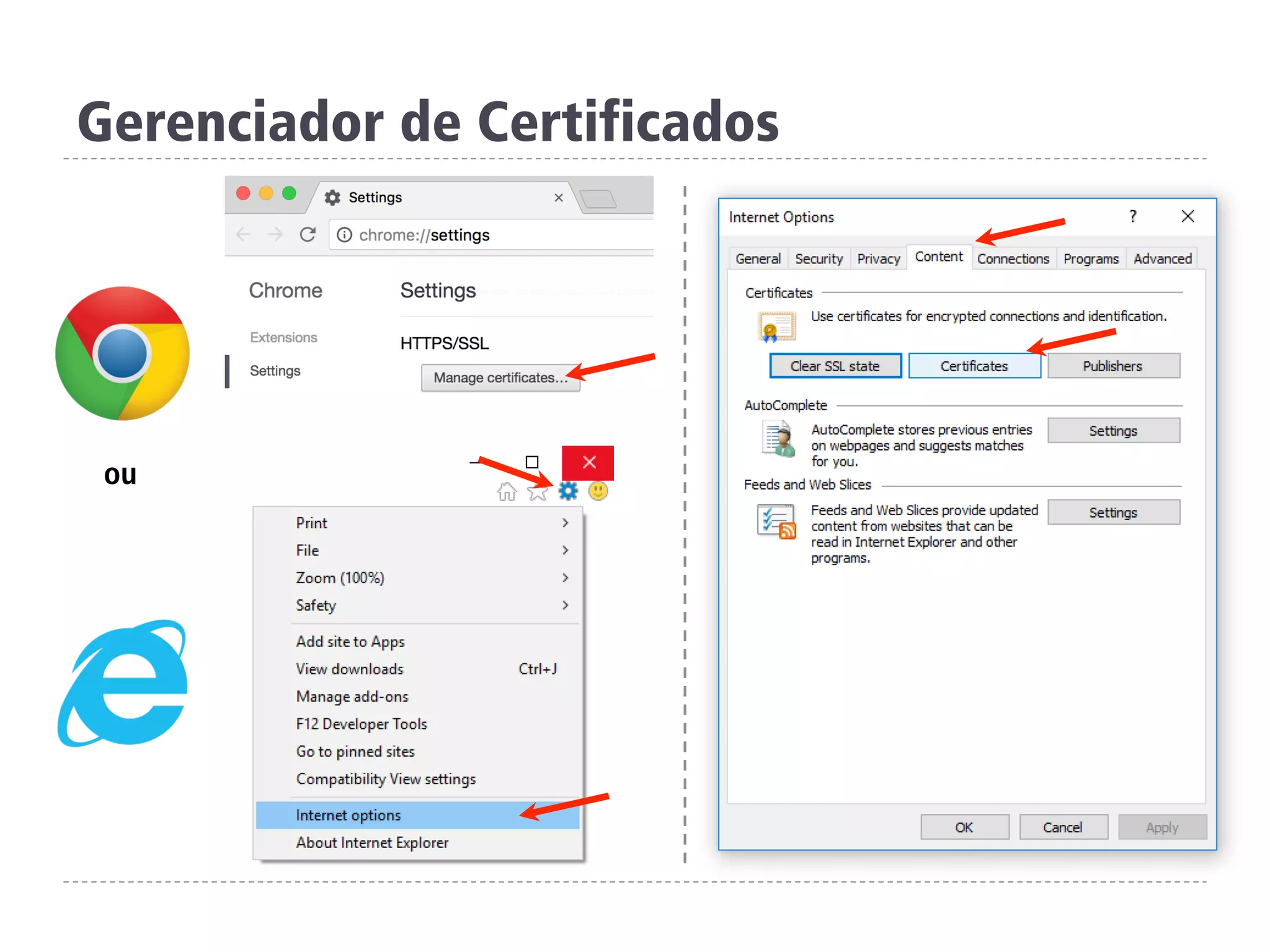
Task: Close the Internet Explorer window
Action: click(588, 462)
